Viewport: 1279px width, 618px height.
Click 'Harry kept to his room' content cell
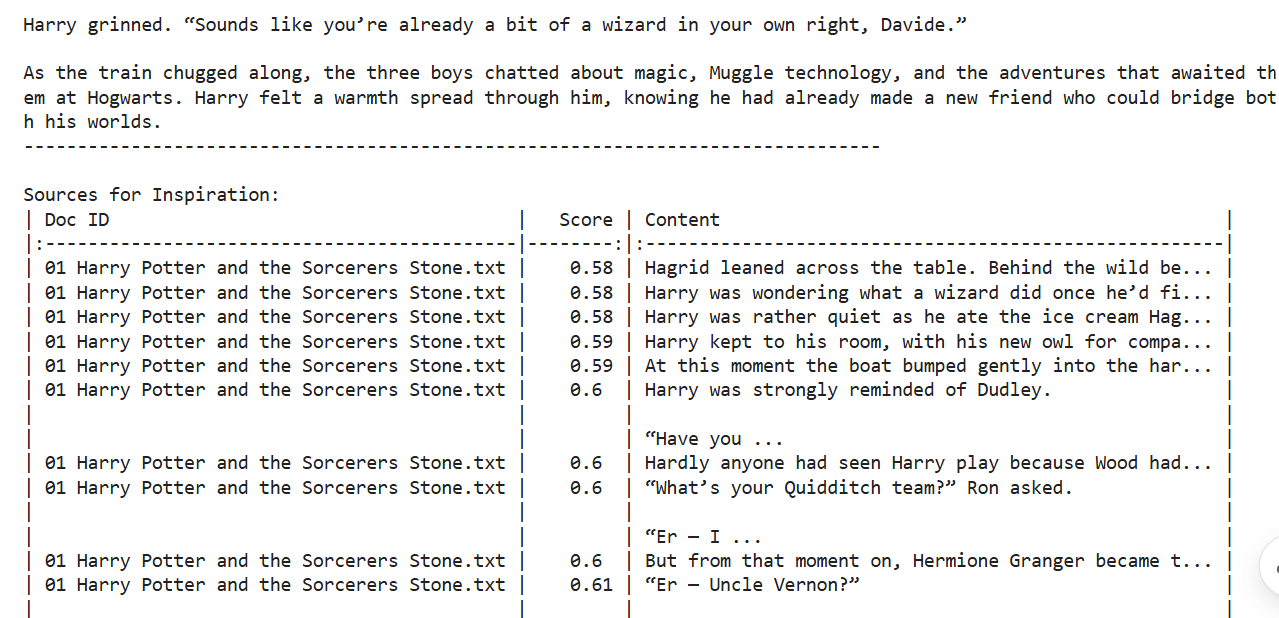(927, 342)
